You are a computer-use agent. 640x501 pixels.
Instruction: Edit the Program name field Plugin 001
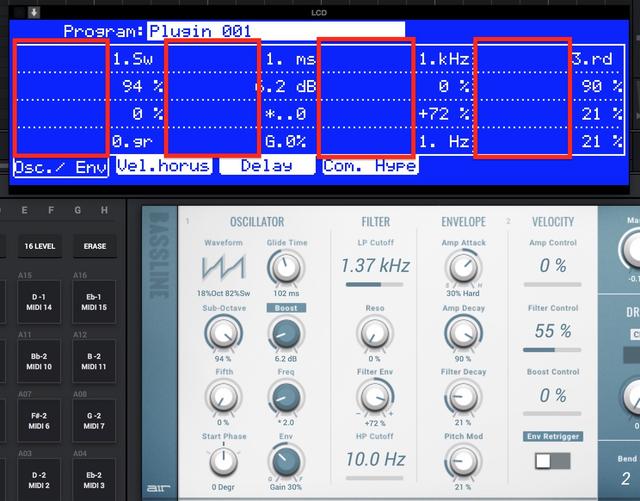pos(276,31)
